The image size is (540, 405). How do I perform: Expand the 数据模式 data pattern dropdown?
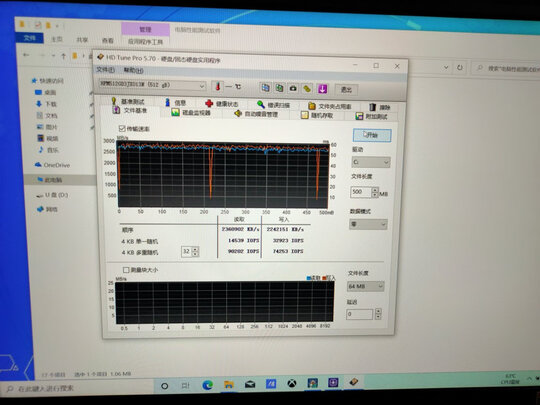pyautogui.click(x=368, y=225)
